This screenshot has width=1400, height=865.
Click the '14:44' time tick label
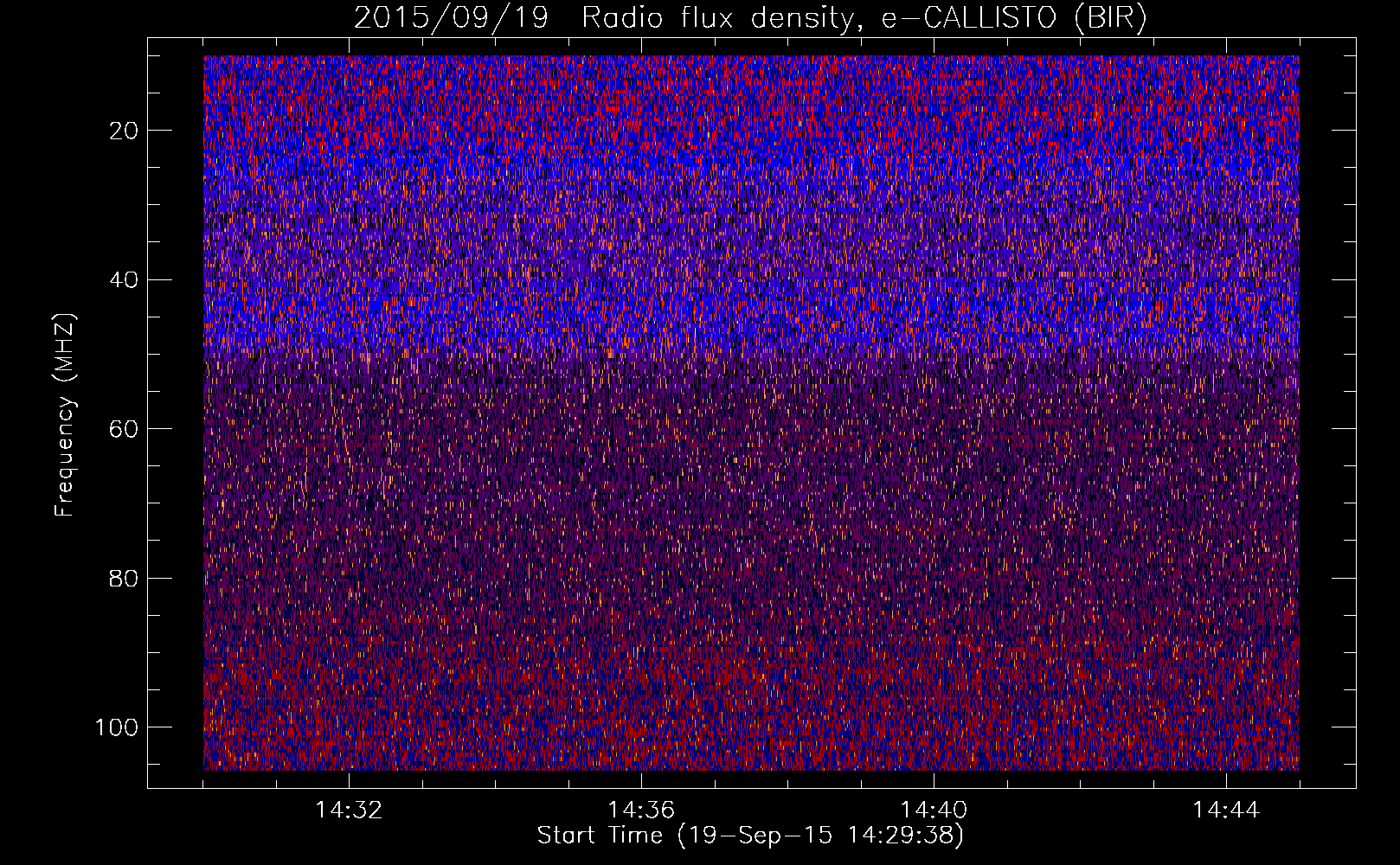[x=1226, y=811]
